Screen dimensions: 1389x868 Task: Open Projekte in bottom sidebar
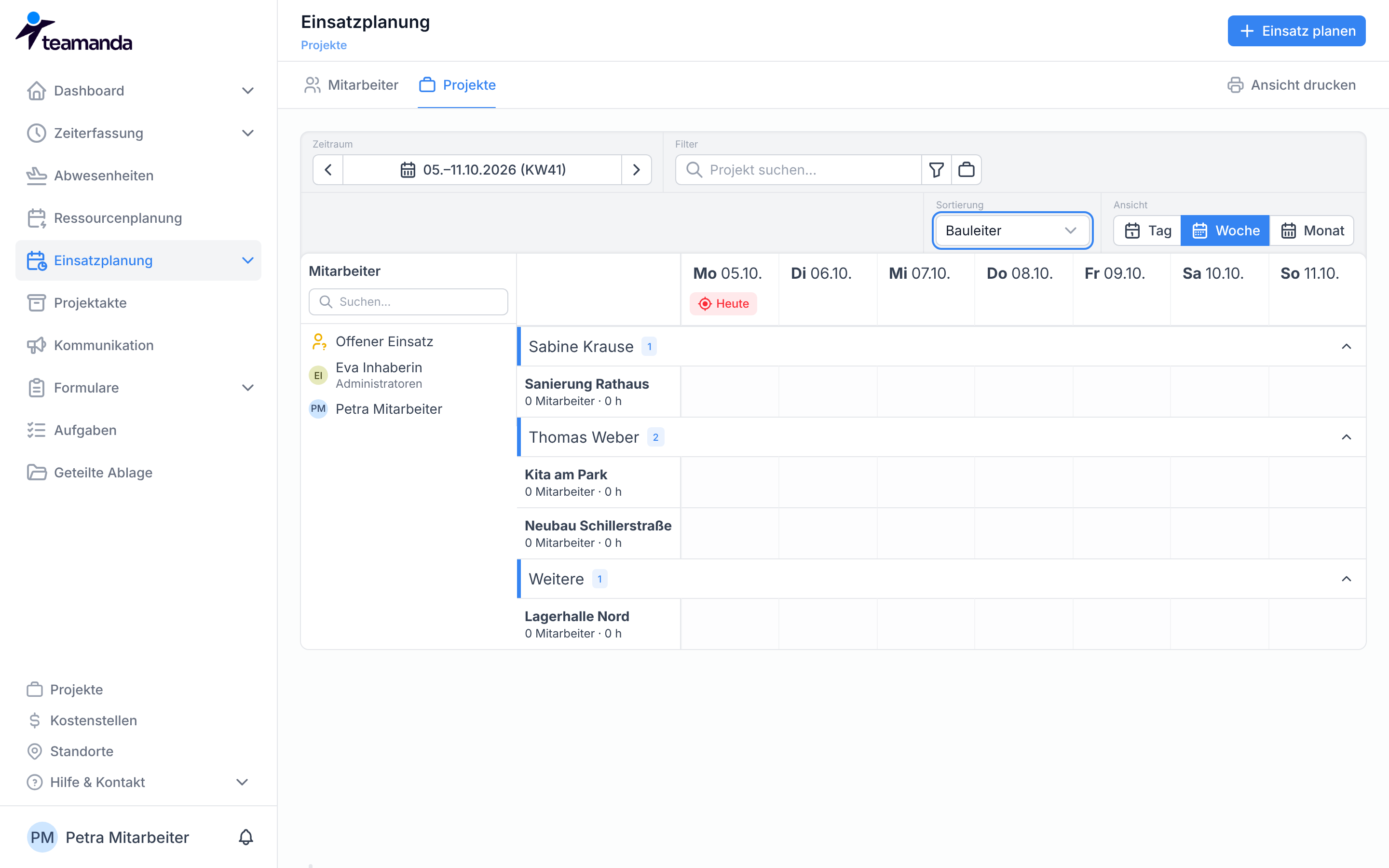point(138,690)
